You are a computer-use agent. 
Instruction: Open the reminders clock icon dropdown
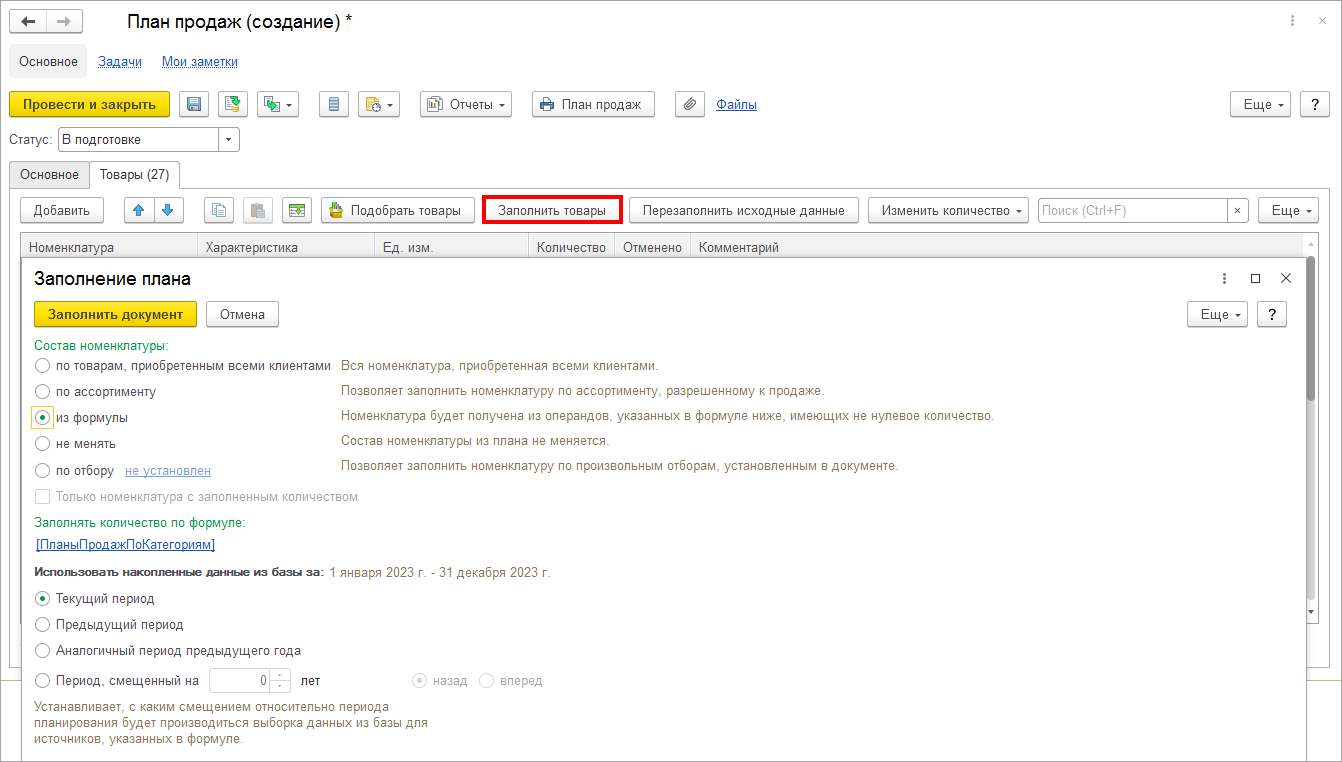(x=379, y=104)
